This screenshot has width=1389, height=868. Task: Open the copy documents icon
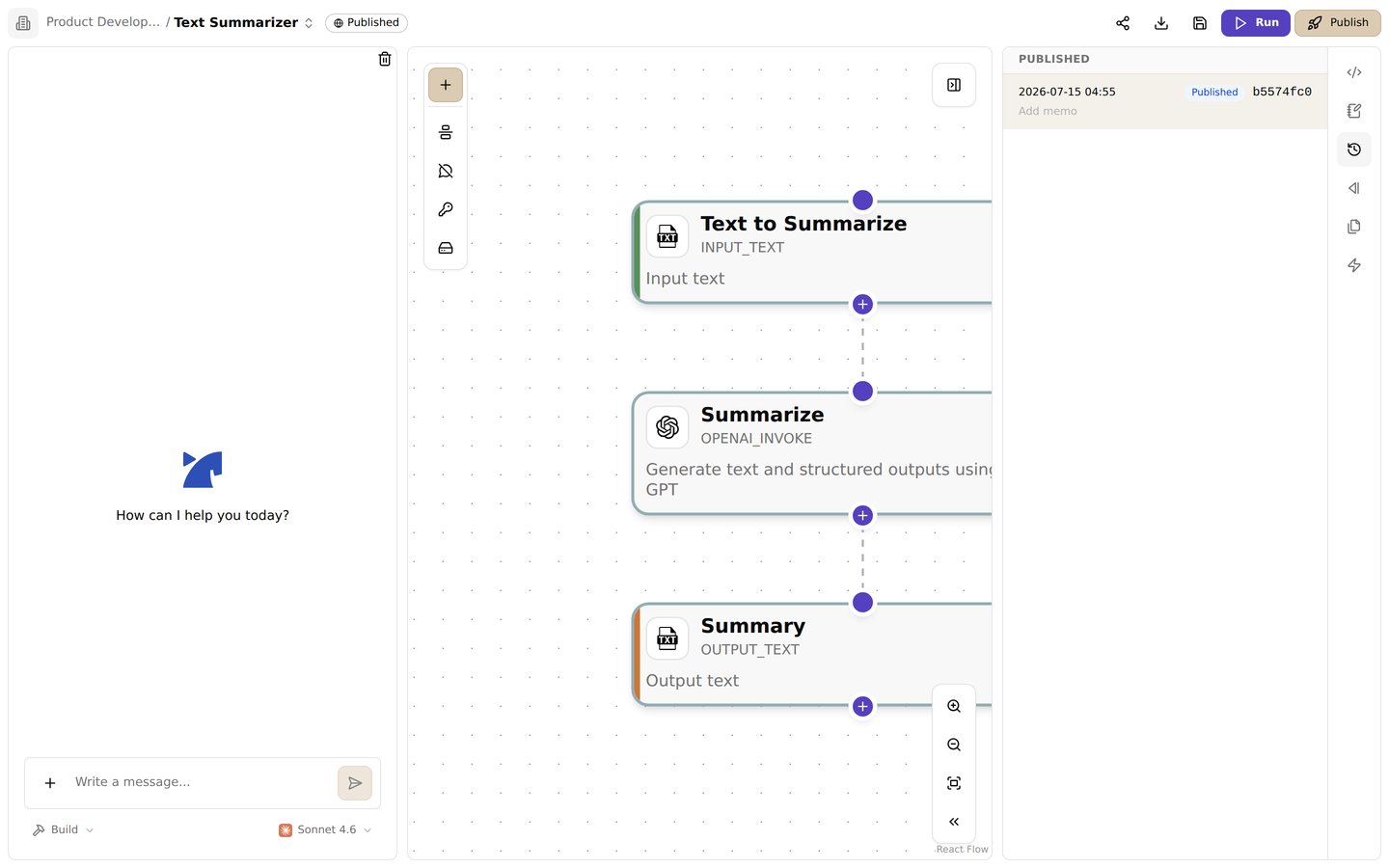click(1354, 227)
